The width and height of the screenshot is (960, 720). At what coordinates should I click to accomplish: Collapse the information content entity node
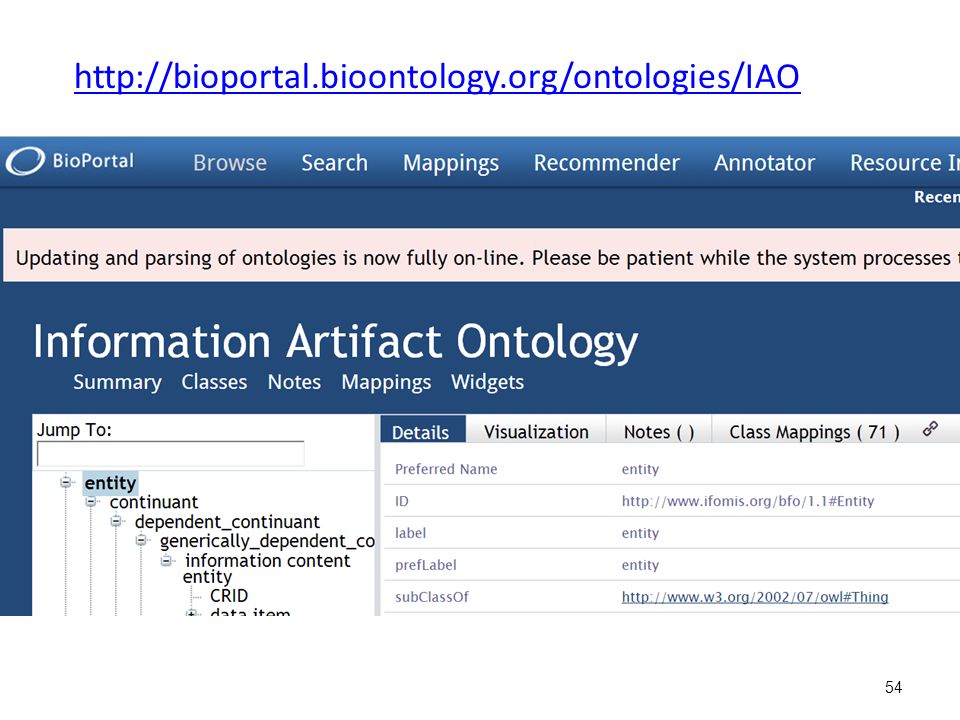click(167, 561)
